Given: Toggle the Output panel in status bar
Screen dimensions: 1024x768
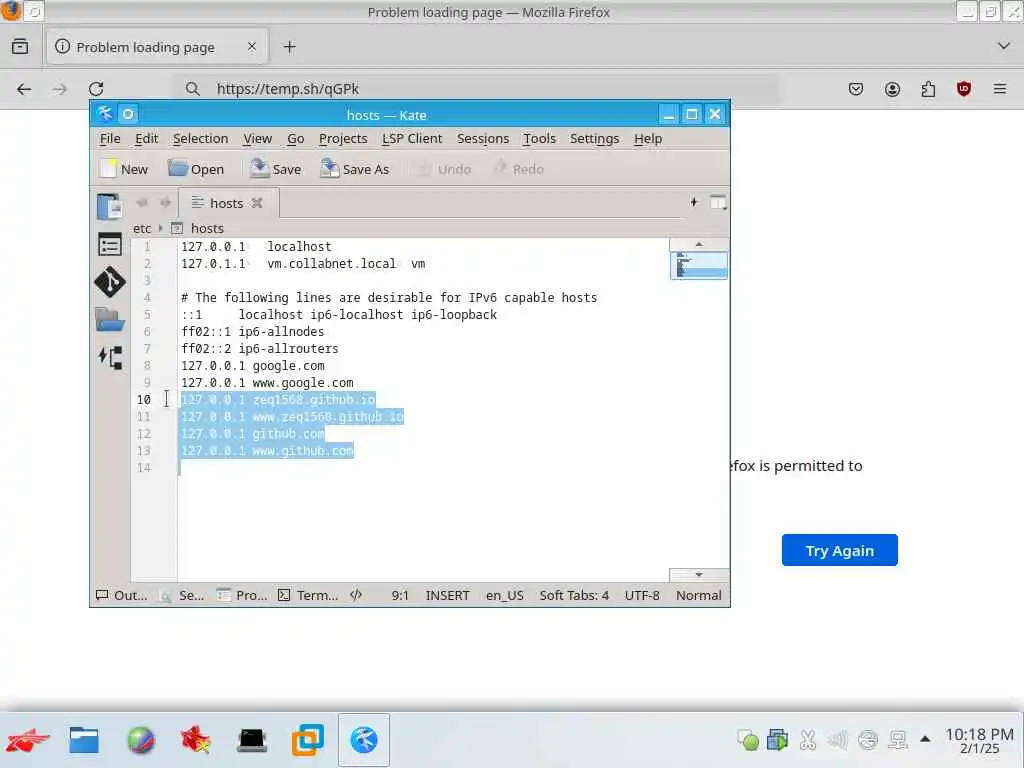Looking at the screenshot, I should point(121,596).
